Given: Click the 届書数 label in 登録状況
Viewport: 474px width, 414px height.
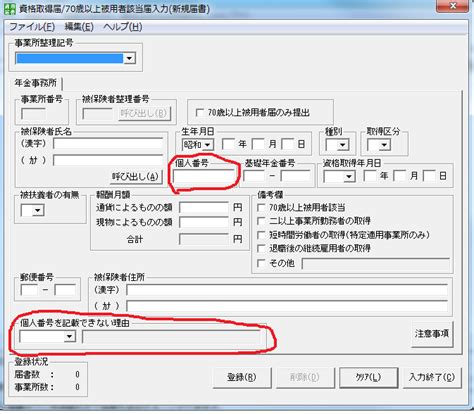Looking at the screenshot, I should (x=27, y=375).
